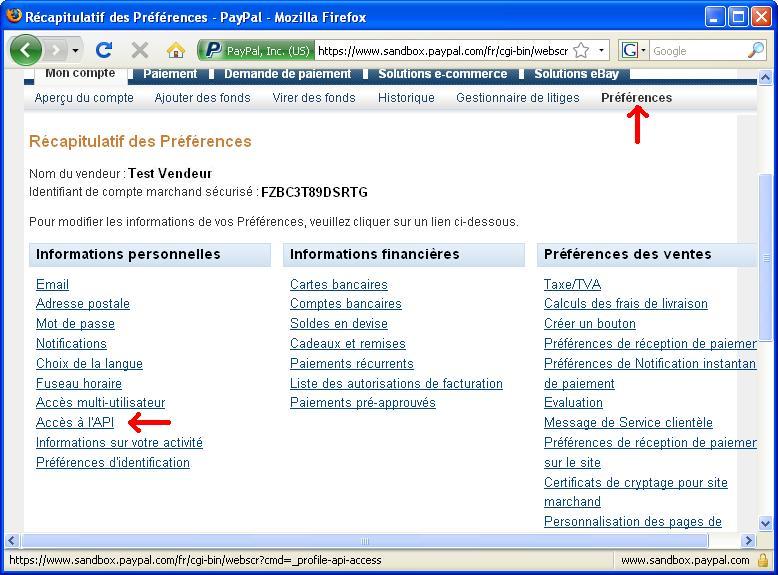Screen dimensions: 778x575
Task: Open the Email link
Action: pyautogui.click(x=53, y=285)
